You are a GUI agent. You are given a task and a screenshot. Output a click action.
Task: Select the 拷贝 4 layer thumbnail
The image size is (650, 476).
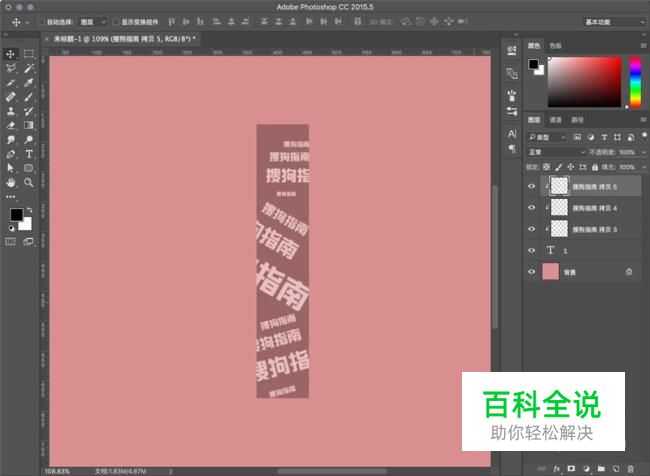559,207
